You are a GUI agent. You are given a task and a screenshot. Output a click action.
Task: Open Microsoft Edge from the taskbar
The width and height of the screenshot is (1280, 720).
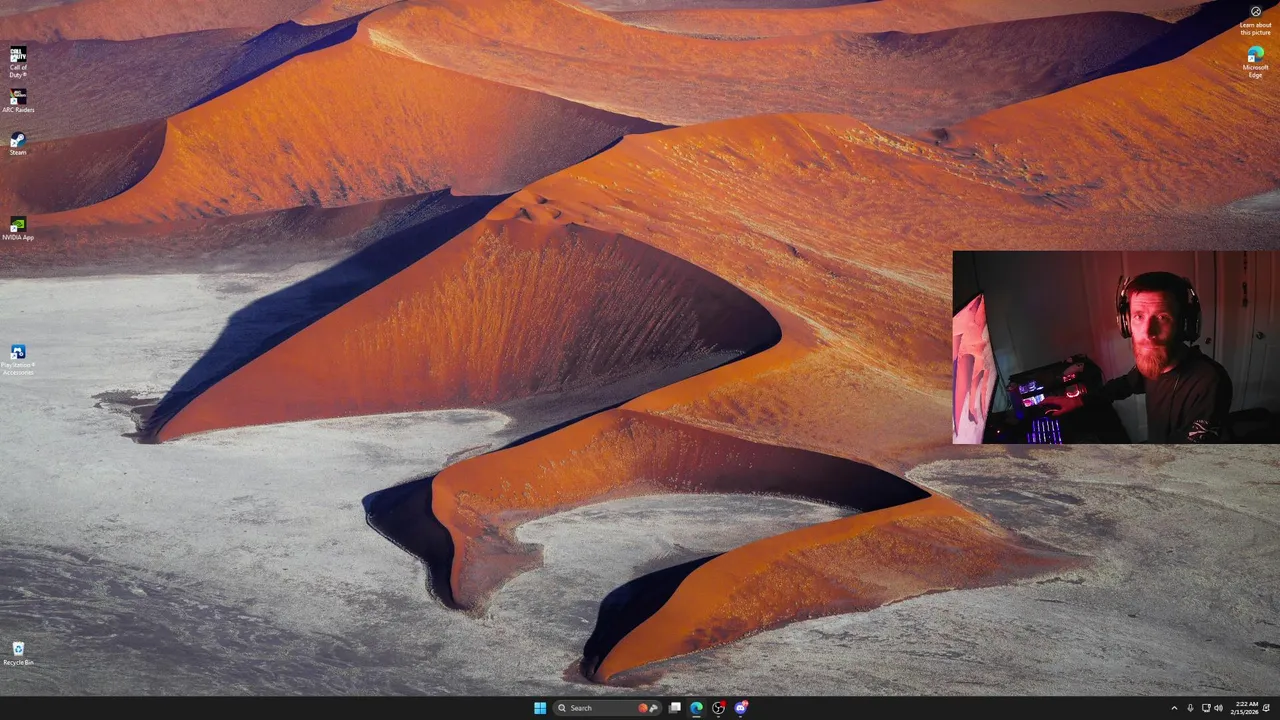point(696,708)
